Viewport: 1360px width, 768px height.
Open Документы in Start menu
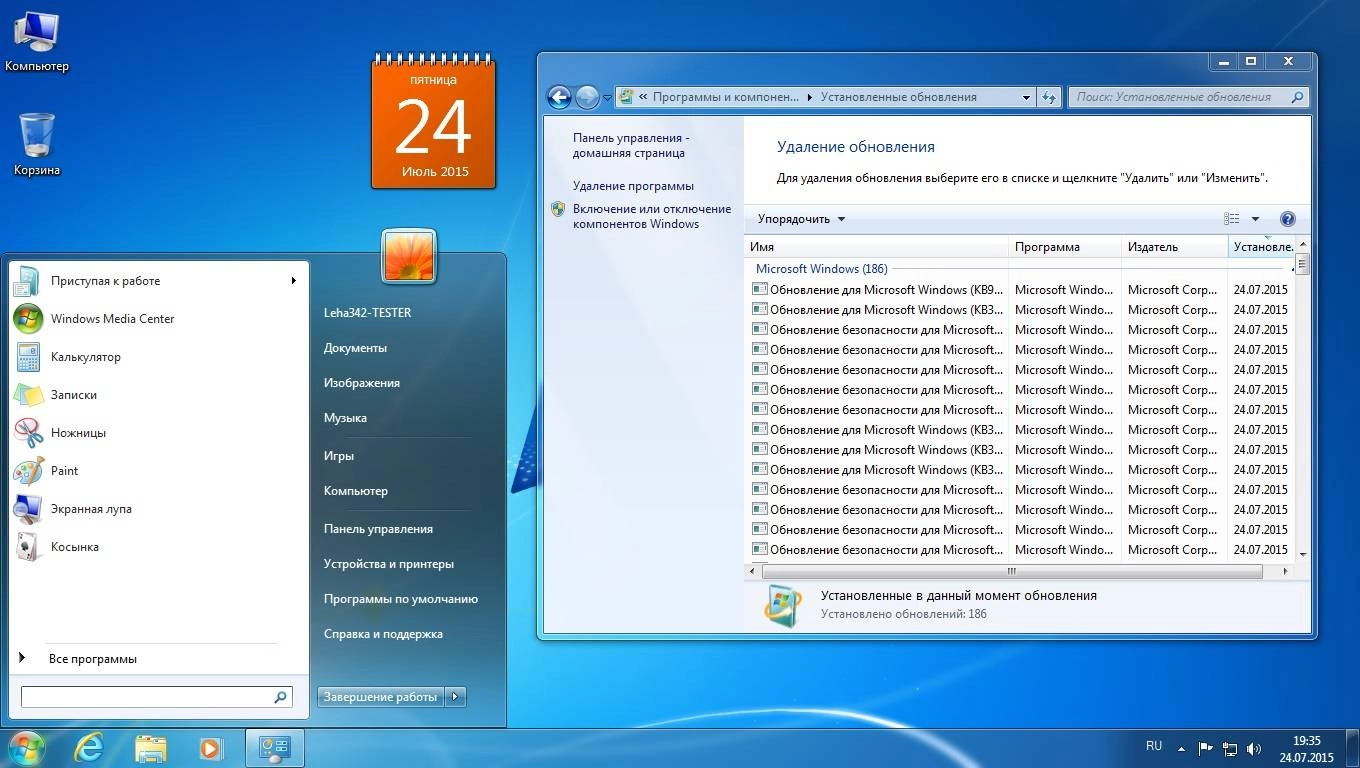point(355,348)
